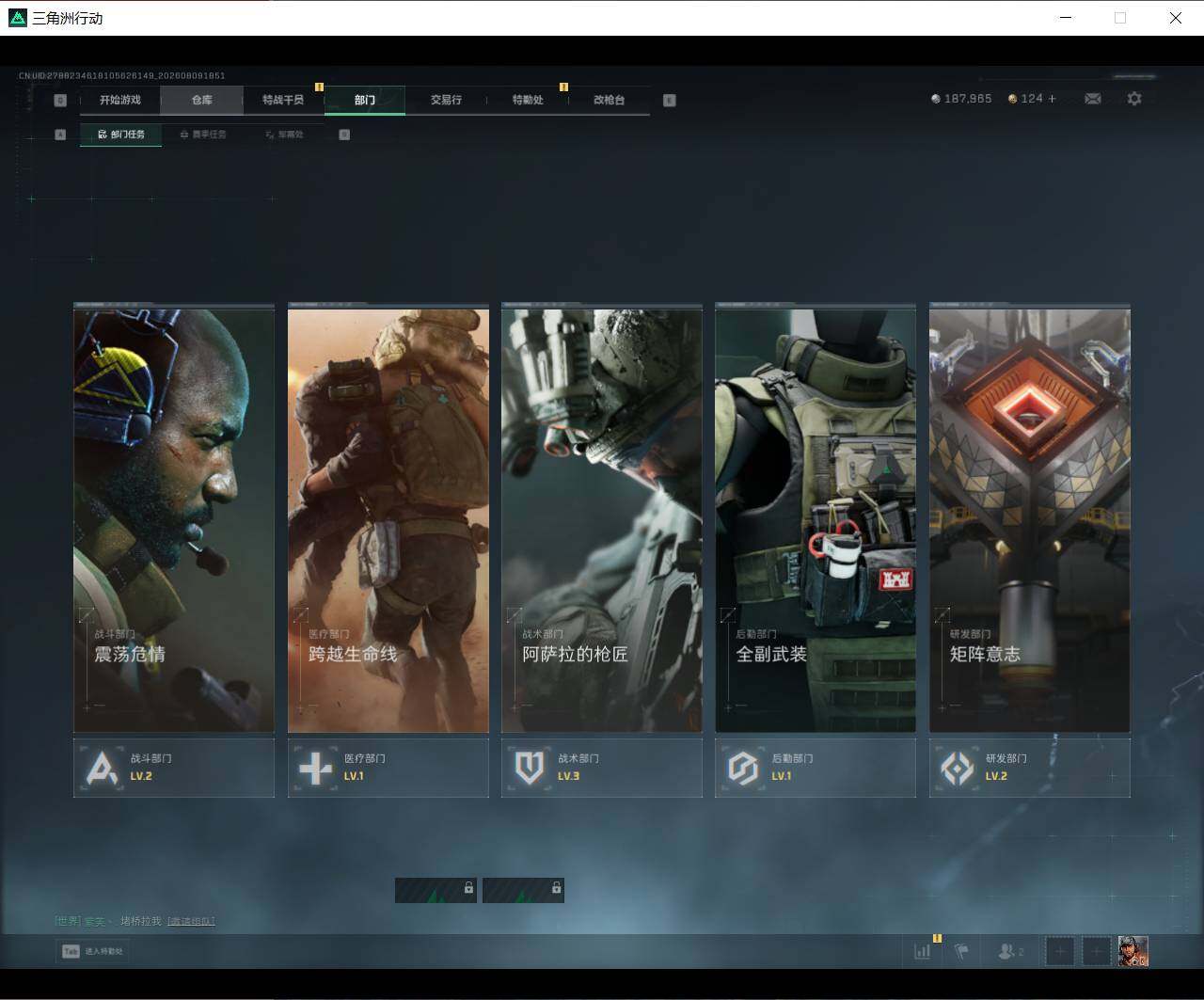Image resolution: width=1204 pixels, height=1000 pixels.
Task: Open the mail inbox envelope icon
Action: pyautogui.click(x=1092, y=99)
